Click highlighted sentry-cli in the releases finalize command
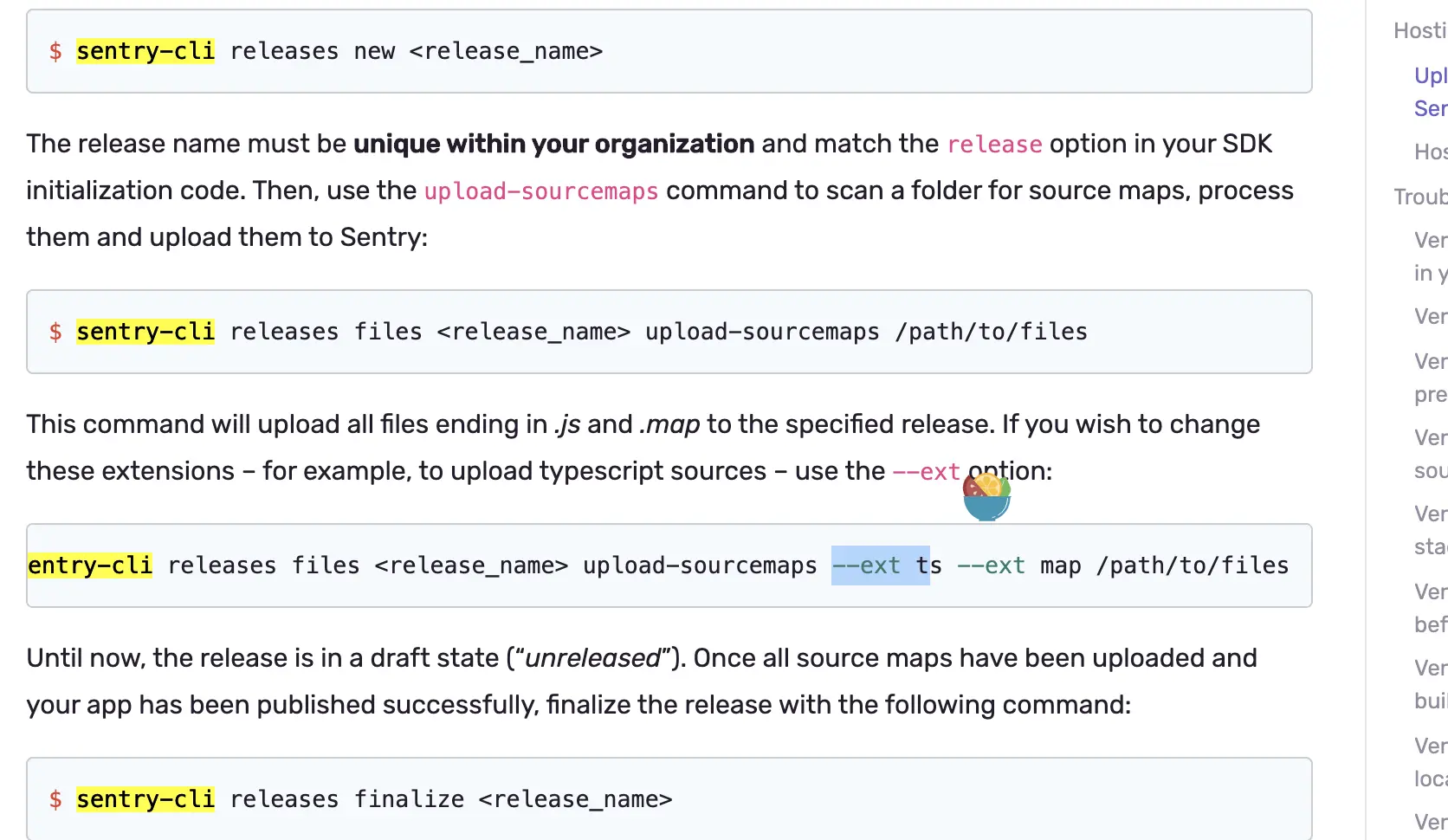The height and width of the screenshot is (840, 1448). pos(145,799)
